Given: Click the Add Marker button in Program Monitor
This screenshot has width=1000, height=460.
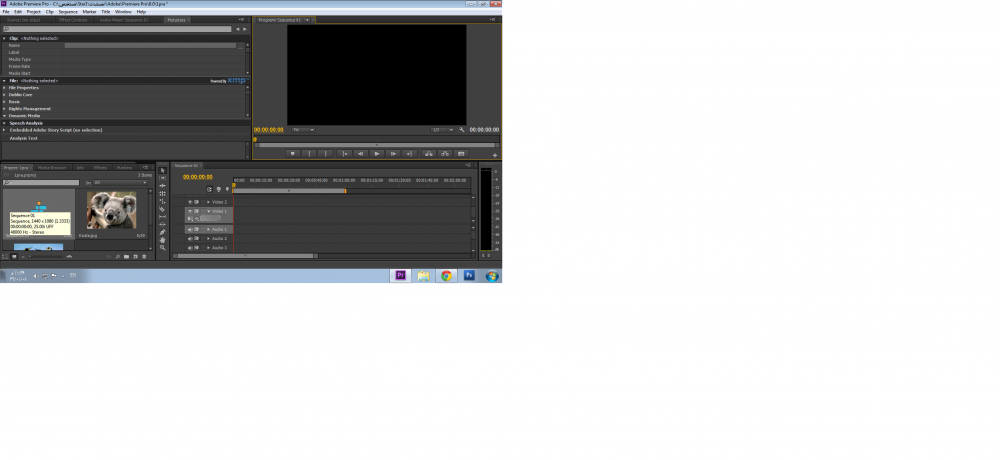Looking at the screenshot, I should point(292,154).
